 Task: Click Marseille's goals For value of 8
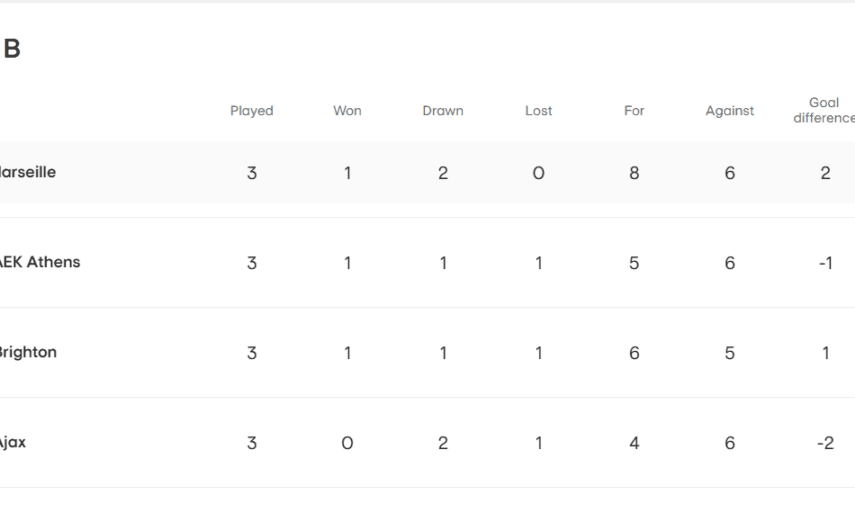(x=634, y=173)
